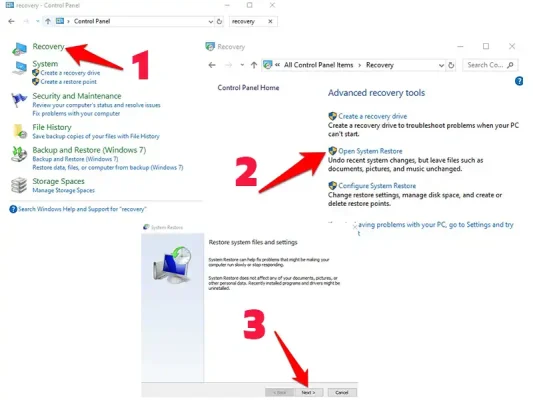533x400 pixels.
Task: Click 'Create a recovery drive' in Advanced recovery tools
Action: [373, 116]
